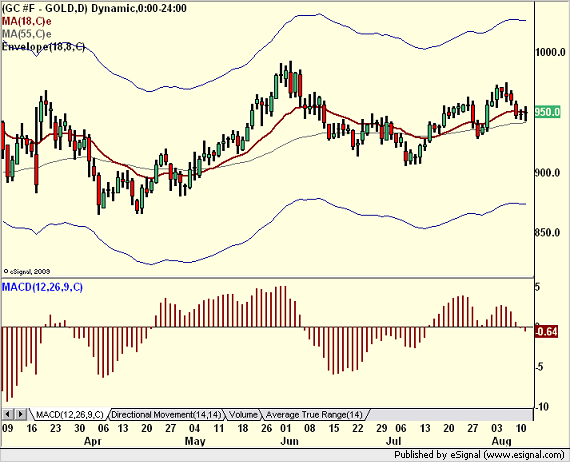Viewport: 570px width, 462px height.
Task: Click the Aug month label on time axis
Action: pos(501,441)
